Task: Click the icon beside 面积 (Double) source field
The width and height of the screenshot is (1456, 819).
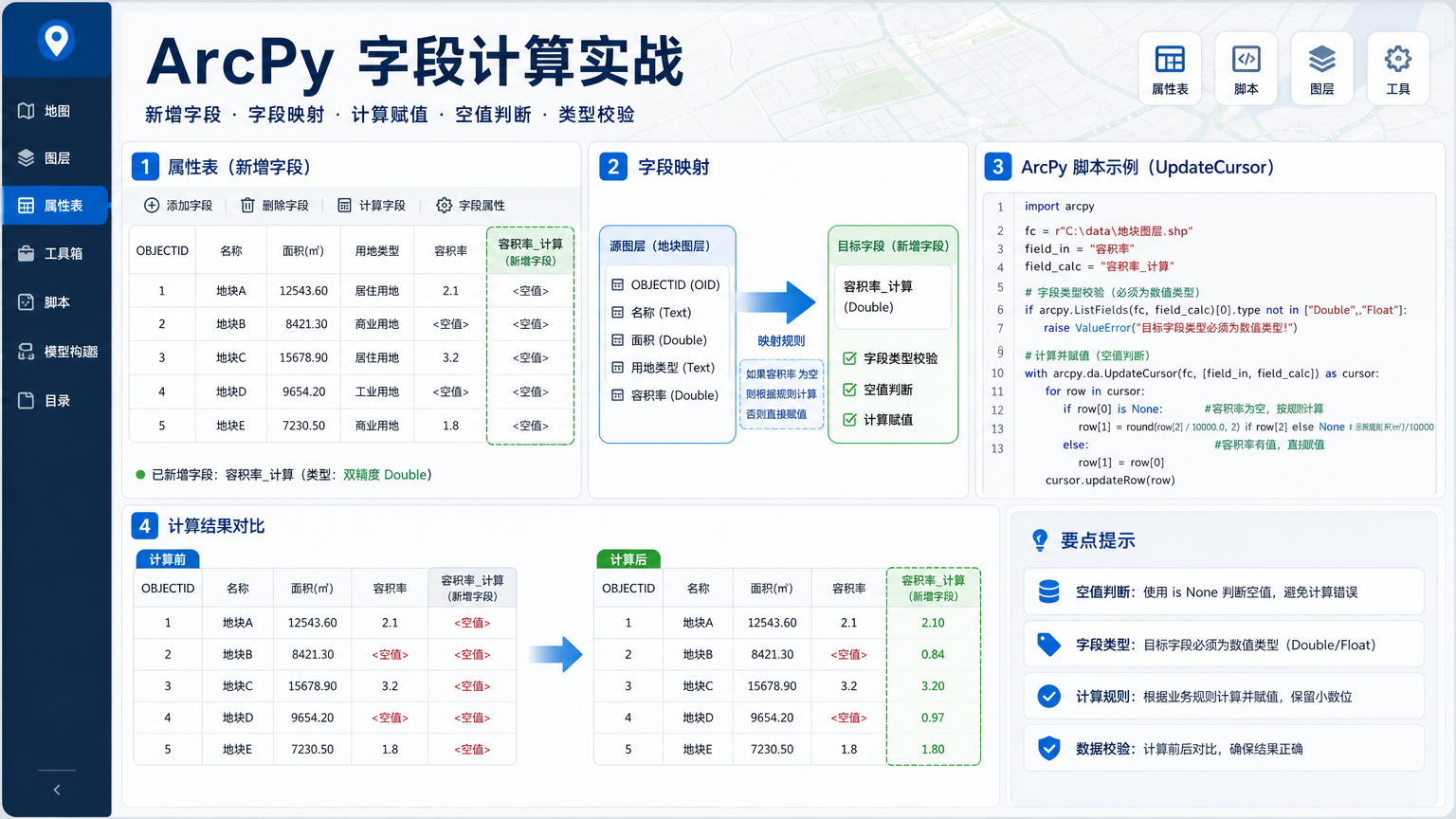Action: [x=618, y=340]
